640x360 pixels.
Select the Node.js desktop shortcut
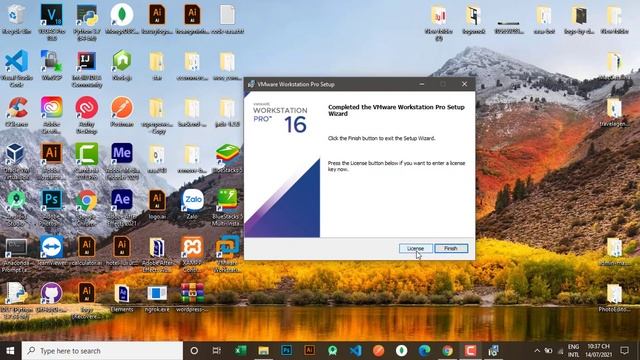(x=122, y=65)
